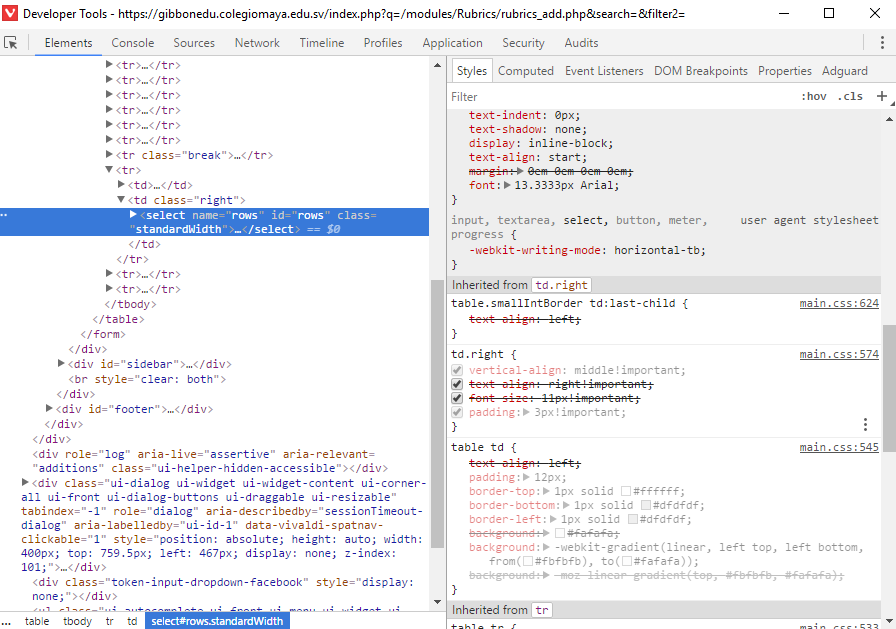This screenshot has height=629, width=896.
Task: Switch to the Application tab
Action: (453, 43)
